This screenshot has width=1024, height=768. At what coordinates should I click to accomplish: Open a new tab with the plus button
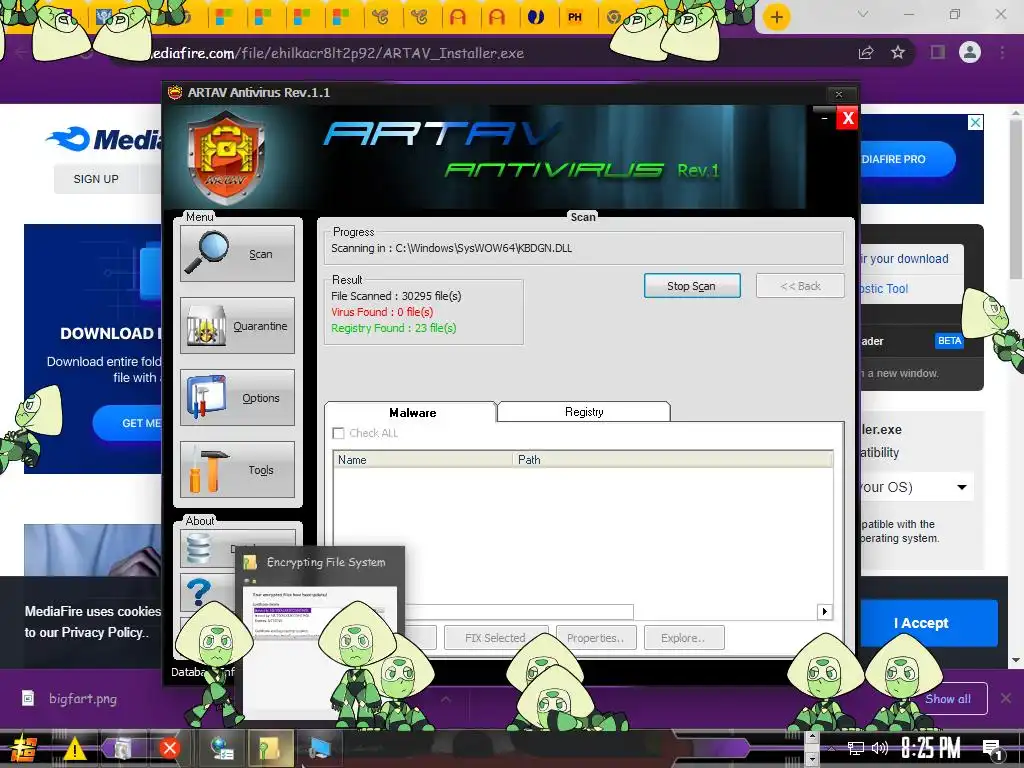tap(776, 17)
